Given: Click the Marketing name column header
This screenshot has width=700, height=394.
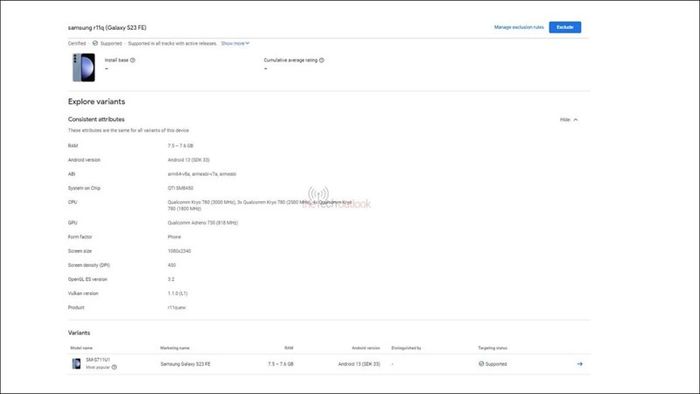Looking at the screenshot, I should 175,348.
